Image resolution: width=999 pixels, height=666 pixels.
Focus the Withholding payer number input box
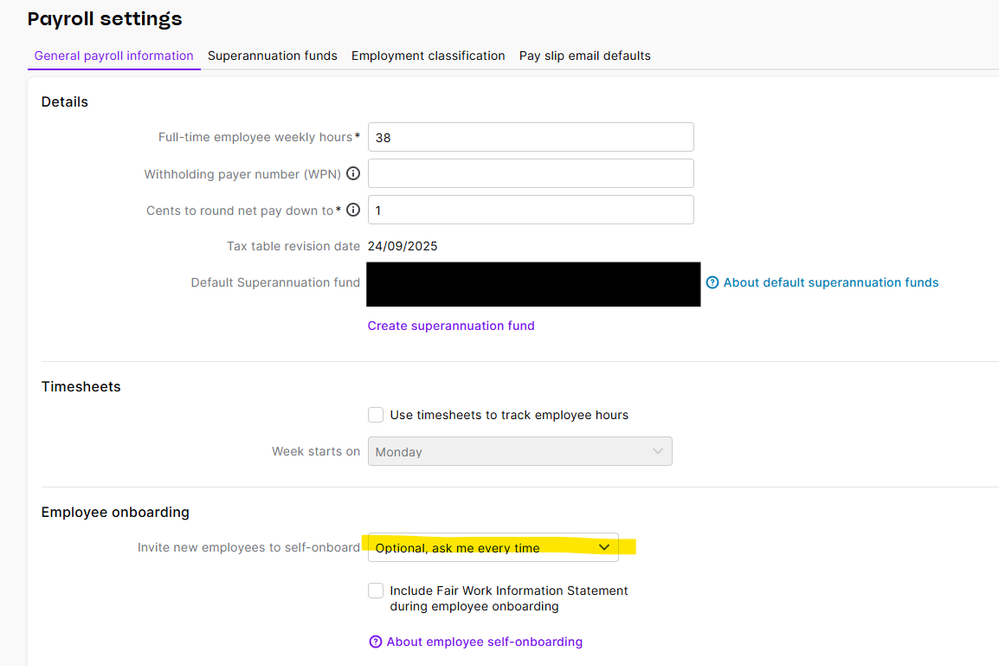tap(531, 174)
